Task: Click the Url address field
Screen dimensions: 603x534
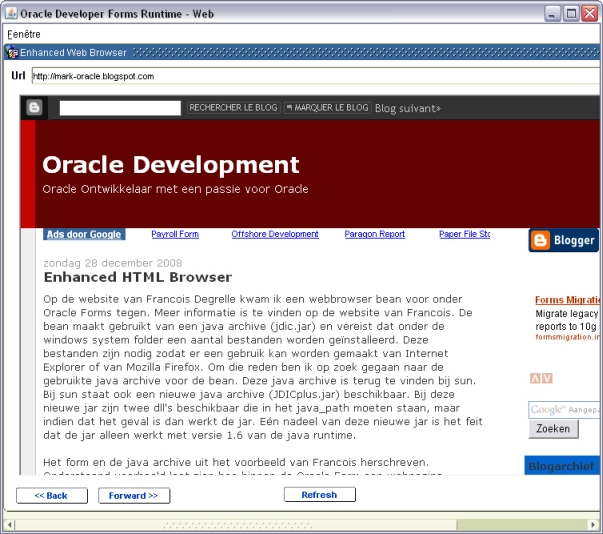Action: point(315,76)
